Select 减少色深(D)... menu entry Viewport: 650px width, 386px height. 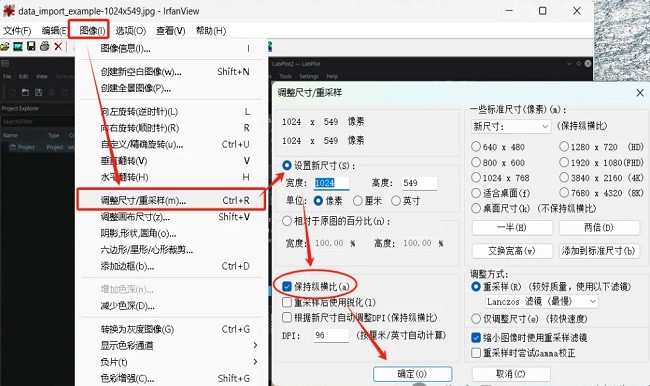click(172, 306)
